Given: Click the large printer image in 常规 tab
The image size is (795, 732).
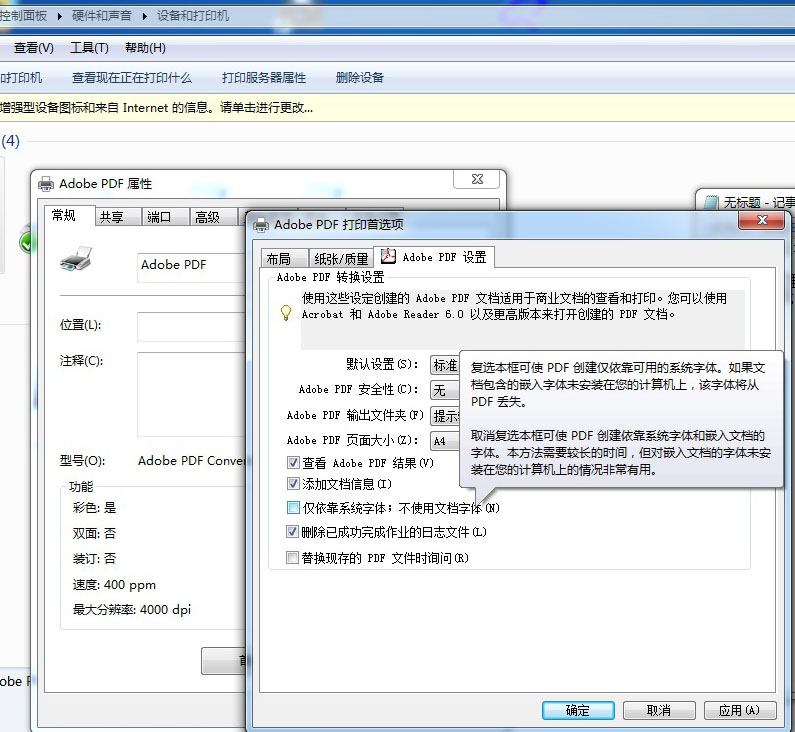Looking at the screenshot, I should 76,259.
